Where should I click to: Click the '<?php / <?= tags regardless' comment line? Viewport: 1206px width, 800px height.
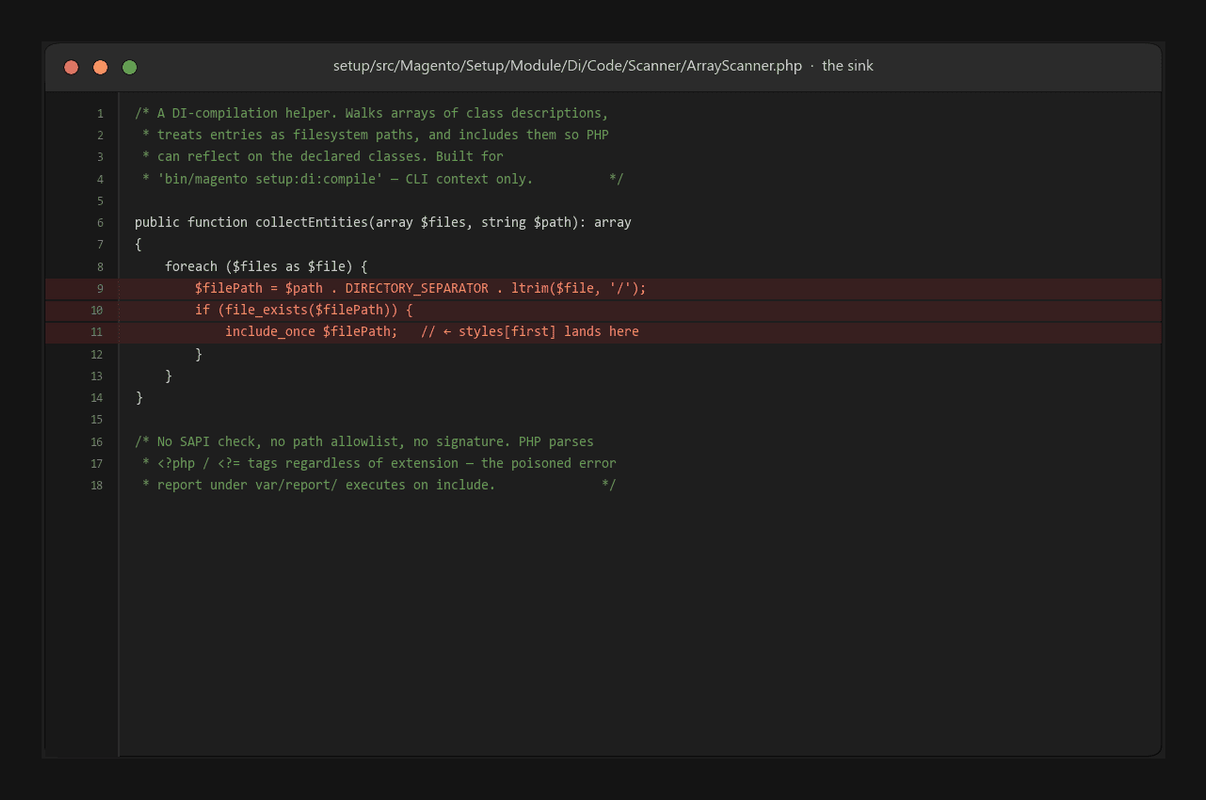tap(379, 463)
